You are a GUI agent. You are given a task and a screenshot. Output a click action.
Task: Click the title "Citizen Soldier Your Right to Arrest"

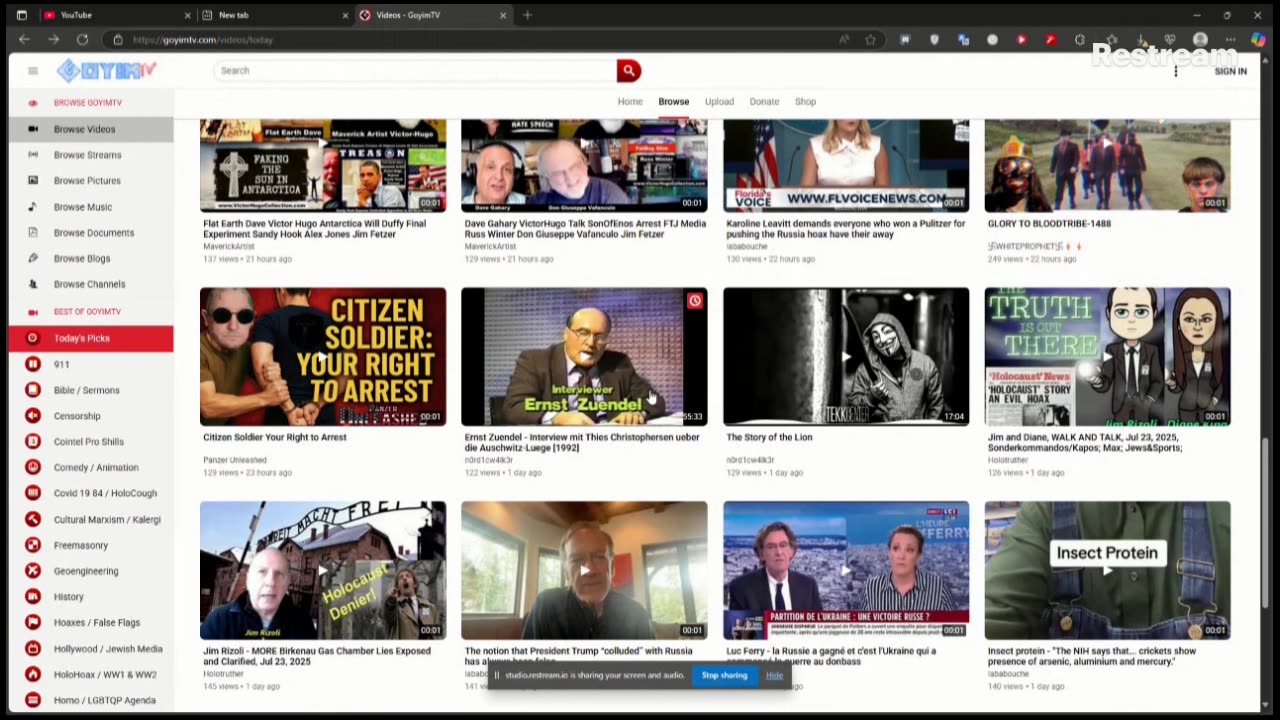point(275,437)
